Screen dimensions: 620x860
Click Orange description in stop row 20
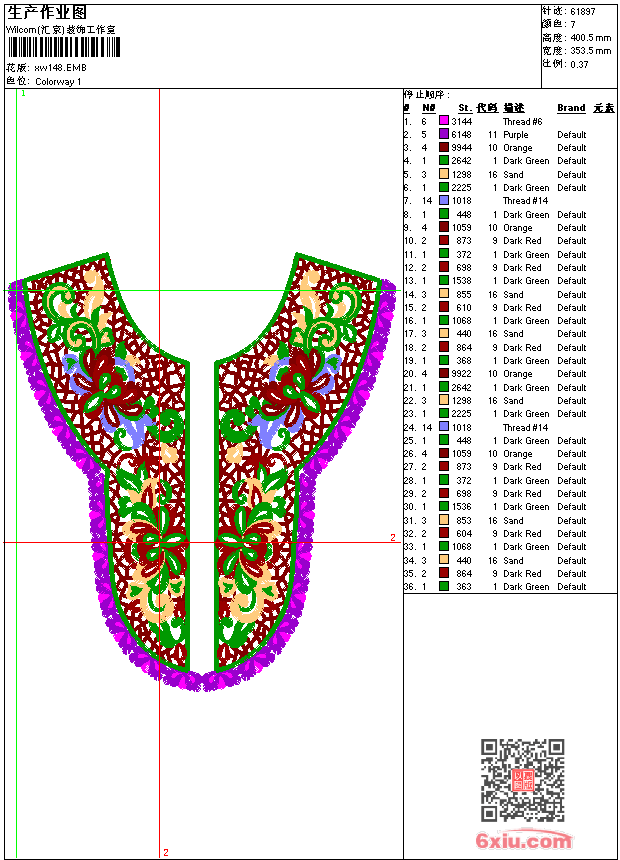point(517,374)
